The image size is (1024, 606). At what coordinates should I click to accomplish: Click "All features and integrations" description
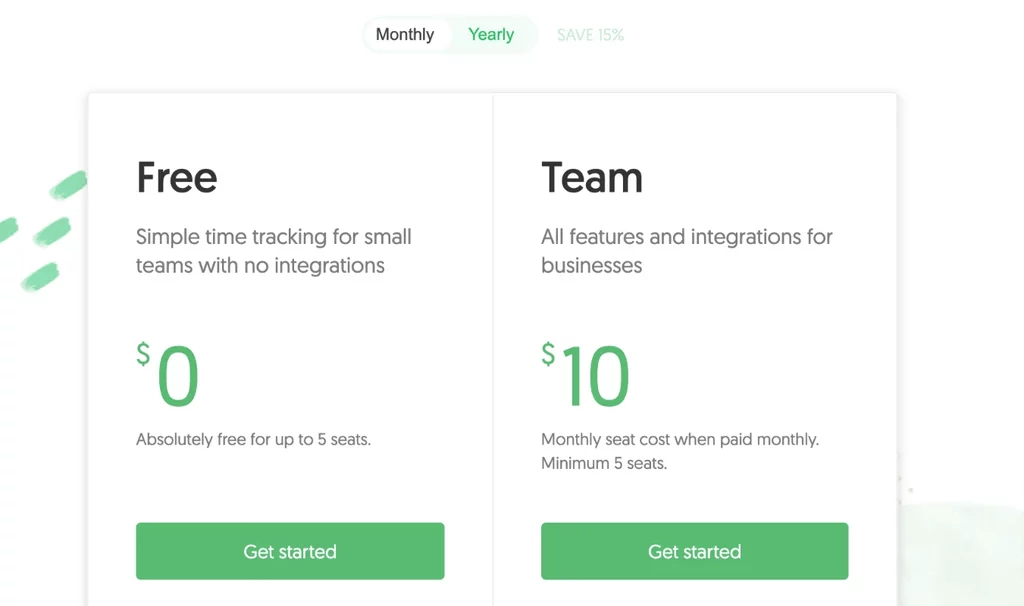tap(686, 238)
